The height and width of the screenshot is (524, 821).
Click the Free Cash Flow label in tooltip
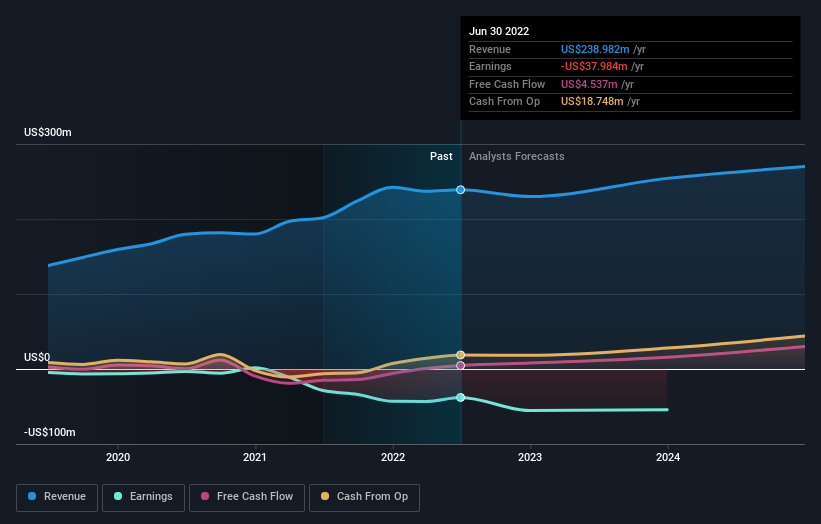tap(507, 84)
